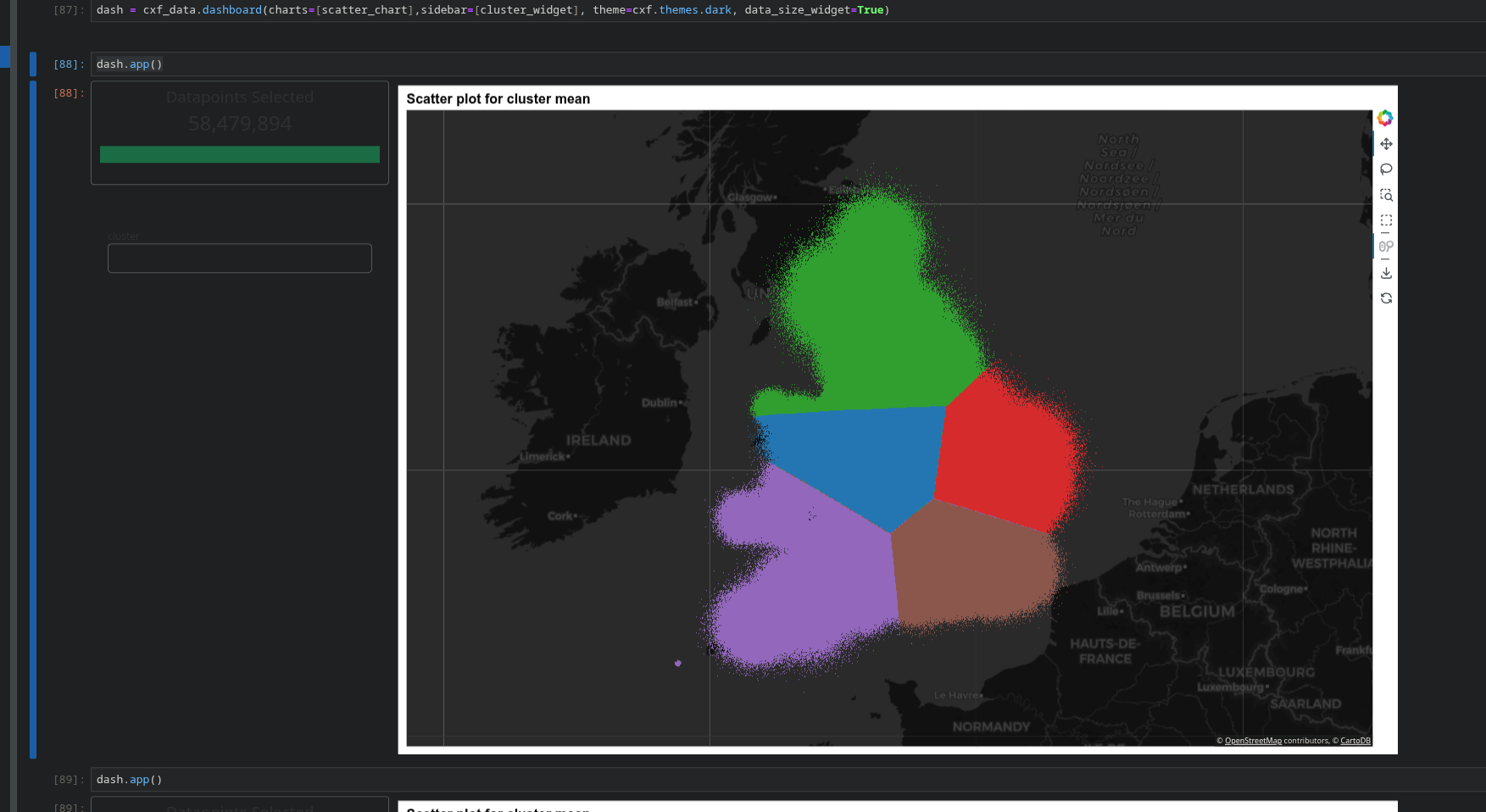
Task: Collapse output 88 using blue left bar
Action: pos(33,420)
